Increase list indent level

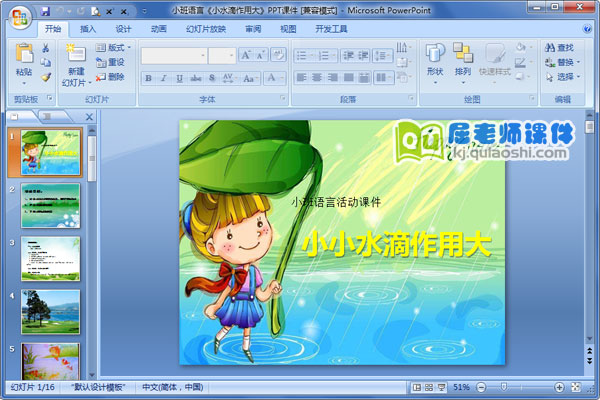click(x=363, y=56)
